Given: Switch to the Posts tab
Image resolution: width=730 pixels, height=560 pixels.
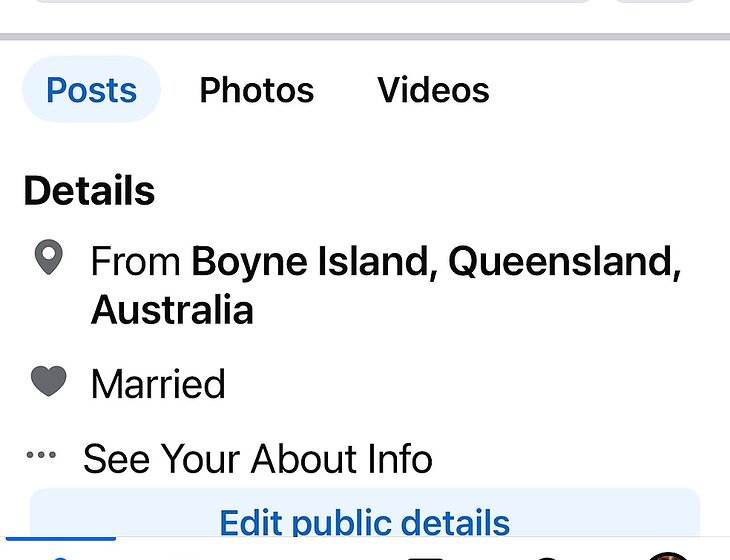Looking at the screenshot, I should pos(91,90).
